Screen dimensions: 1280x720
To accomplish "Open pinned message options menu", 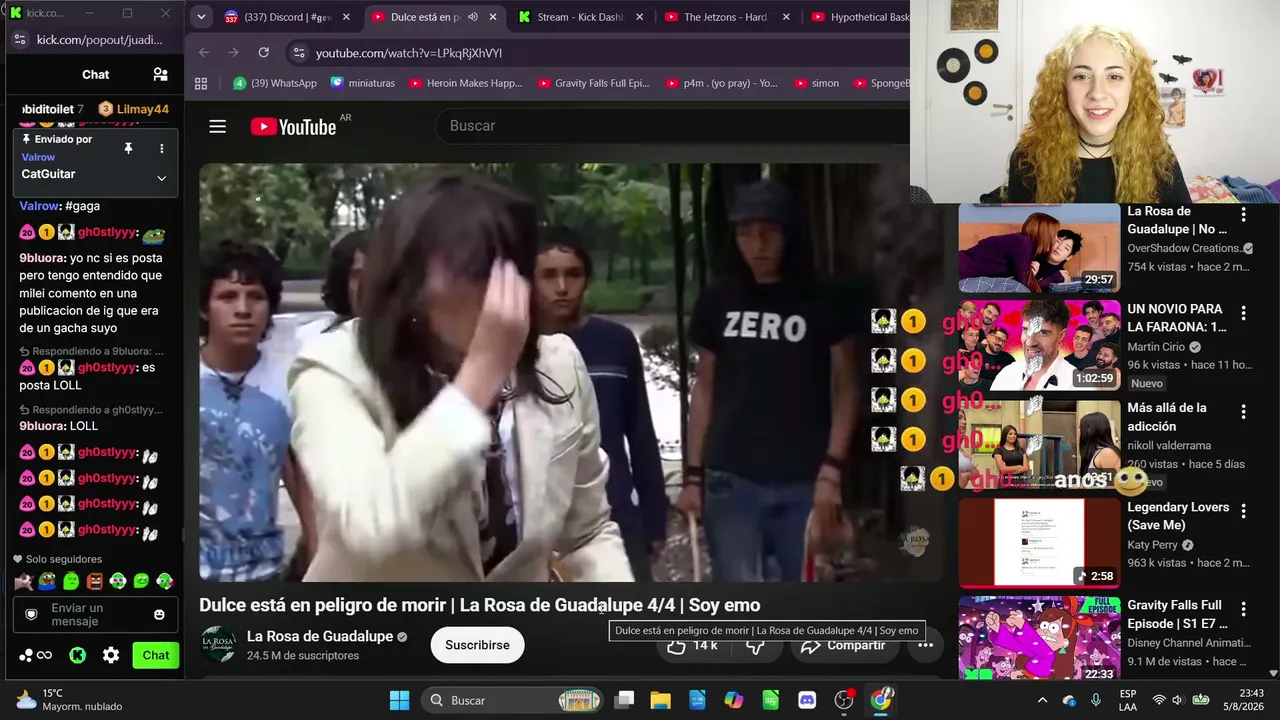I will click(161, 148).
